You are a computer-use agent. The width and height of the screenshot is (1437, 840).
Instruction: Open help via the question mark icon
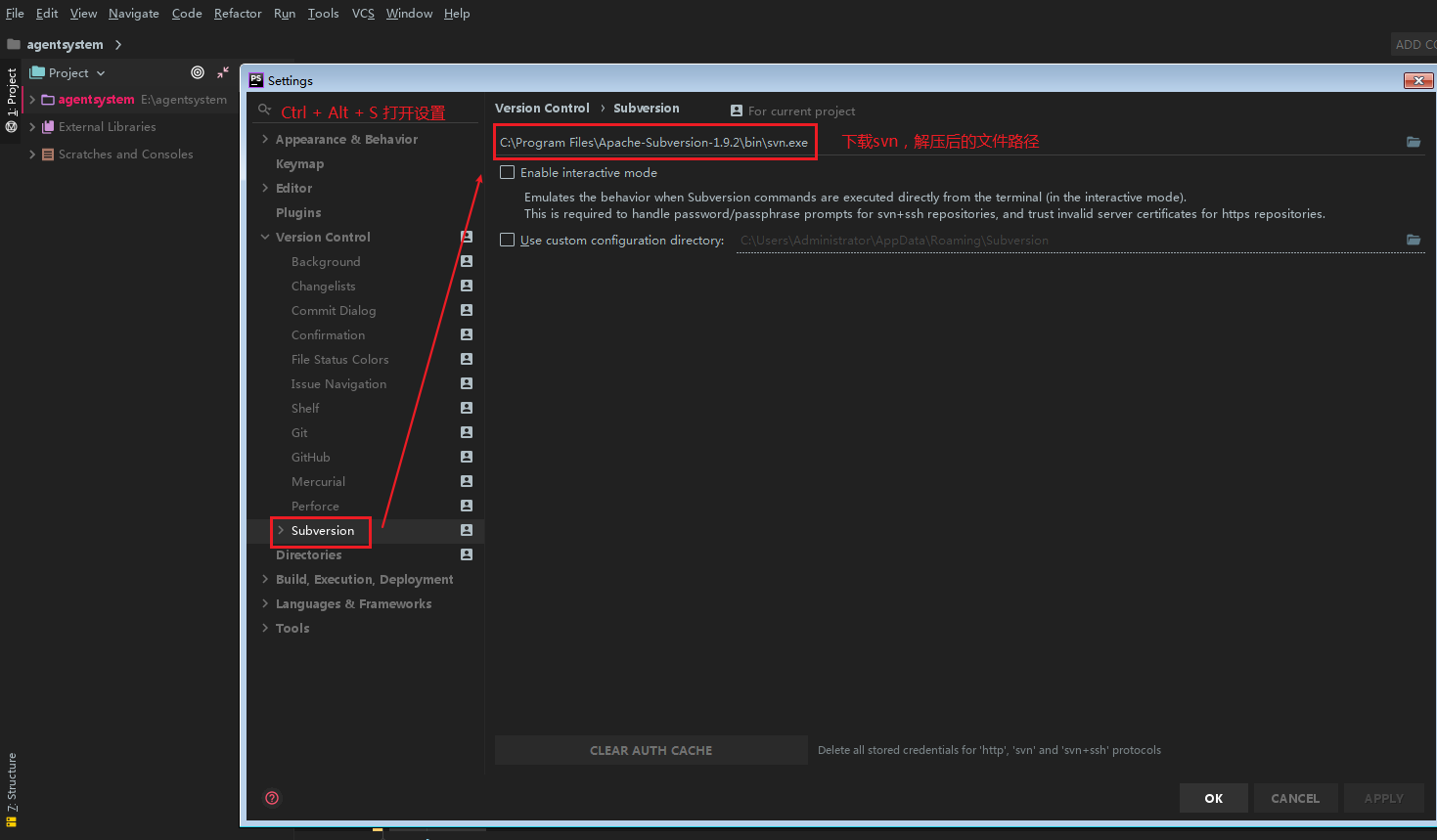(x=271, y=798)
